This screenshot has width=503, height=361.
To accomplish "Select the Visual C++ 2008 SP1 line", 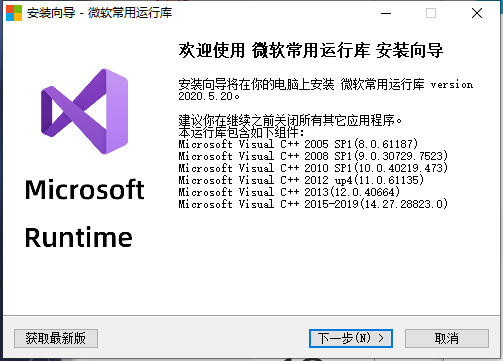I will click(313, 156).
